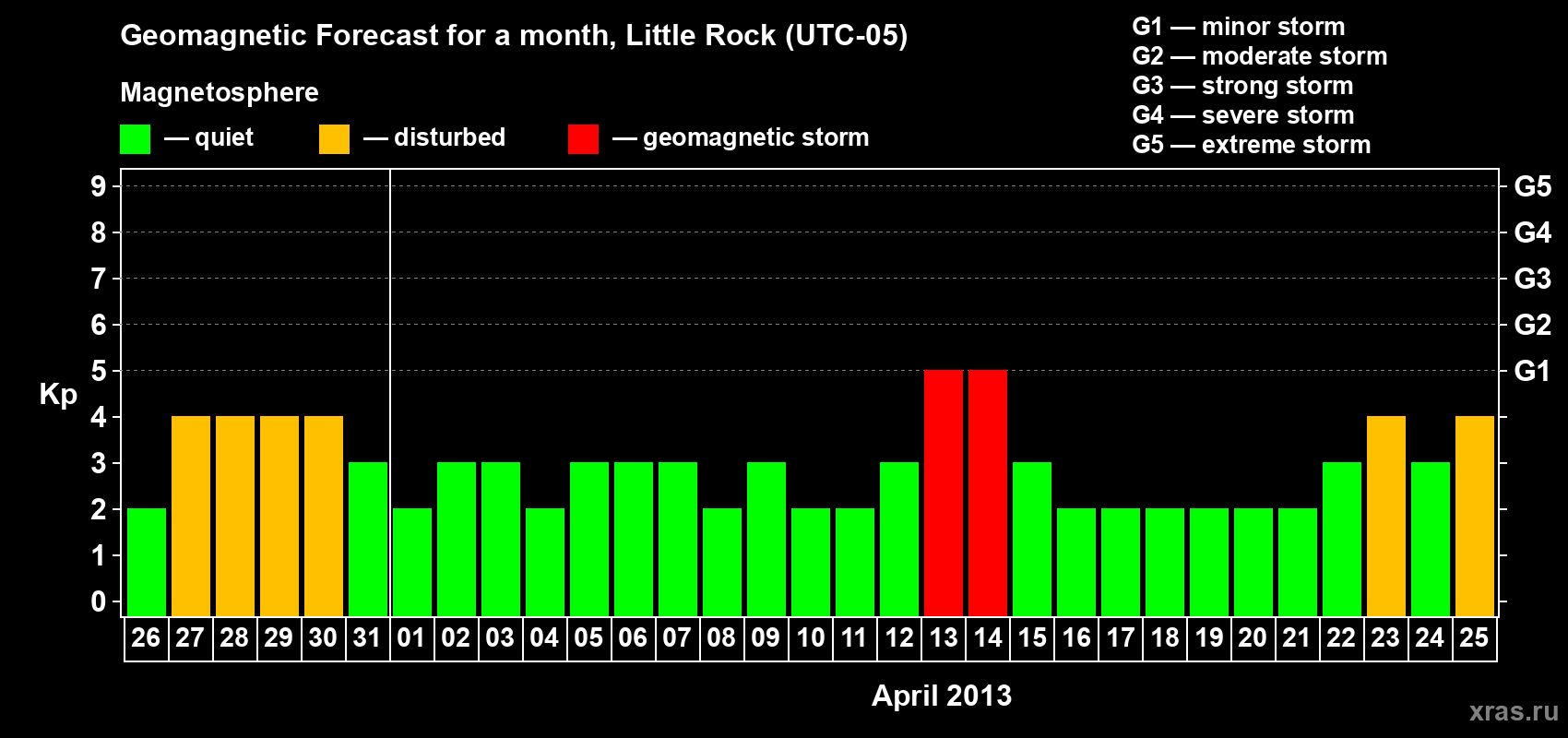Click the Kp axis title
Image resolution: width=1568 pixels, height=738 pixels.
(58, 395)
